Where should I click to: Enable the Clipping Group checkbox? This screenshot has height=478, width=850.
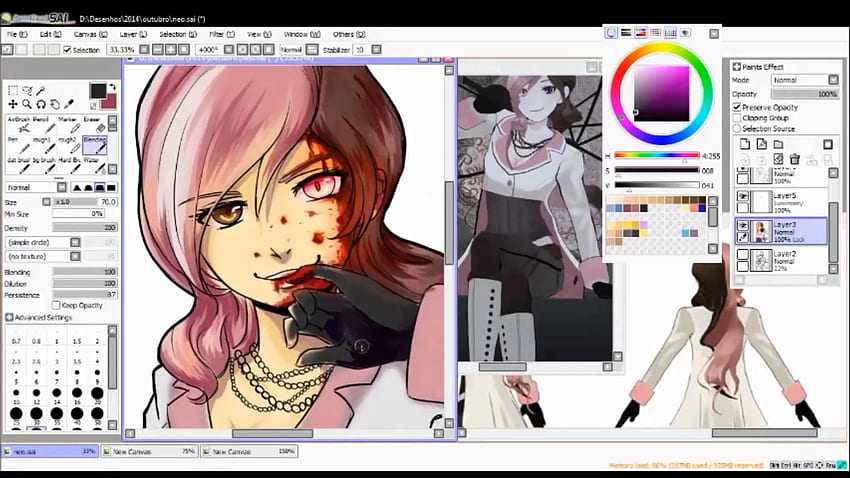coord(737,118)
